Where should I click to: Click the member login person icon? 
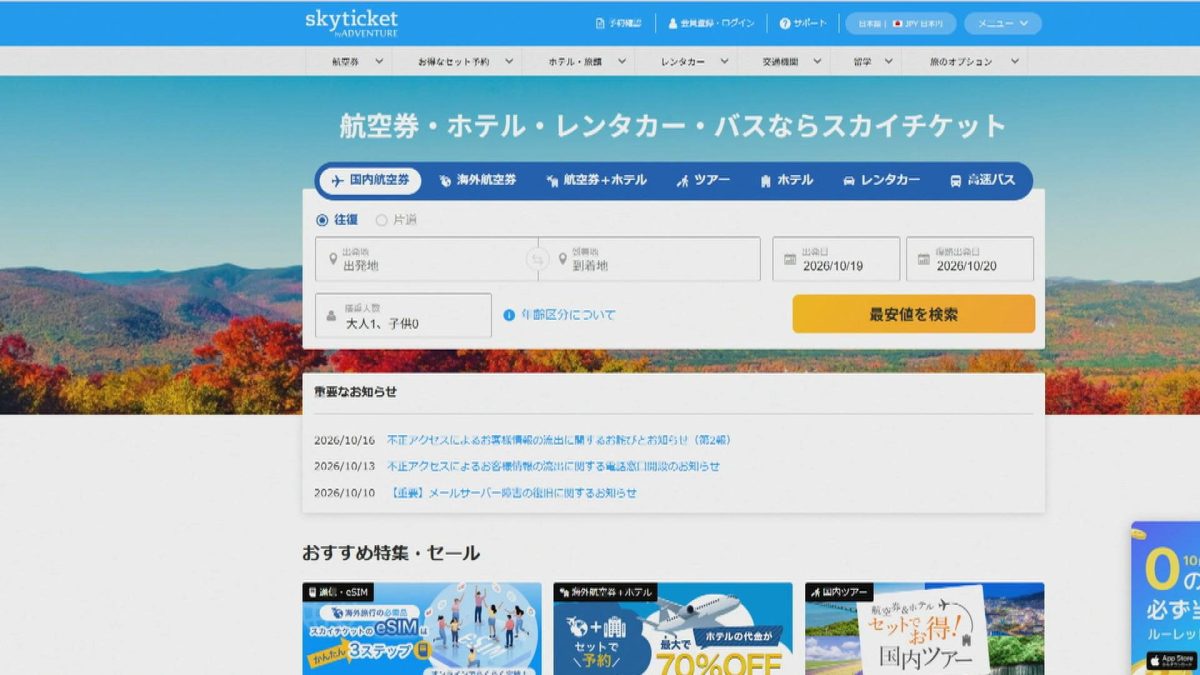coord(673,23)
